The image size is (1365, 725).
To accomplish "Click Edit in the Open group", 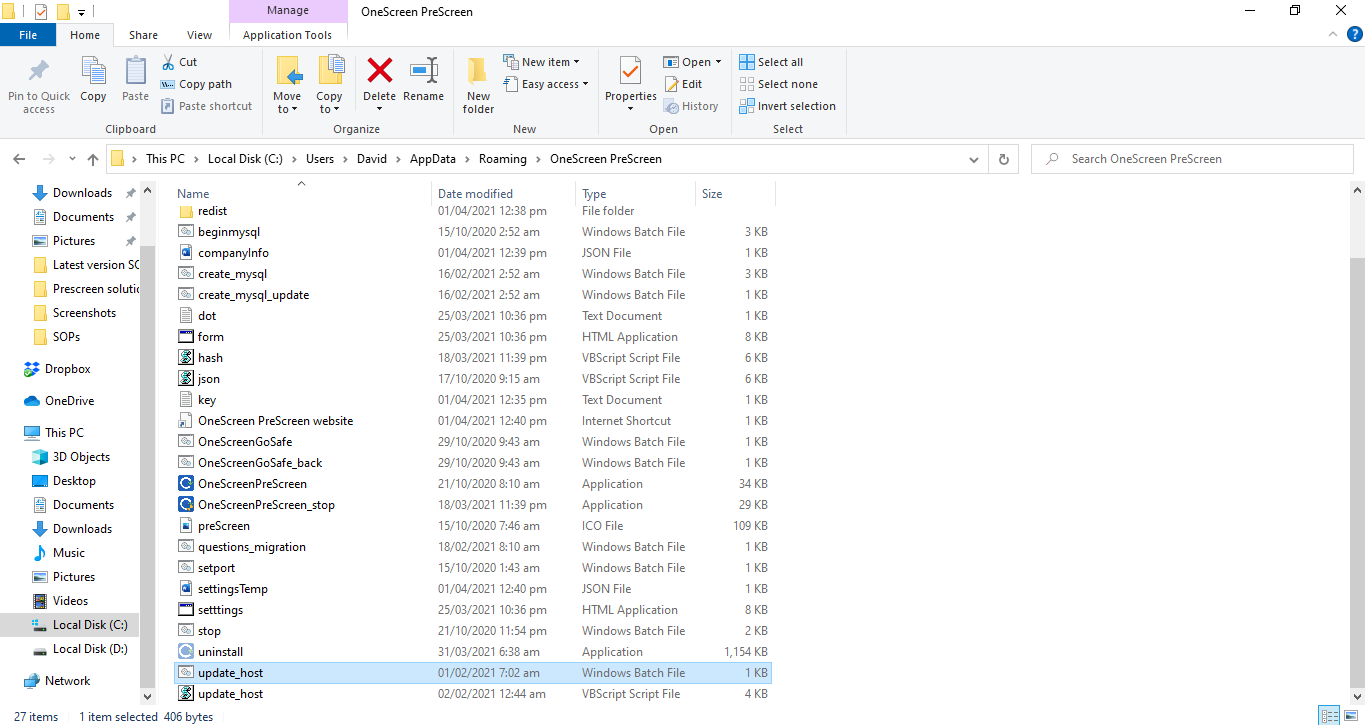I will coord(683,84).
